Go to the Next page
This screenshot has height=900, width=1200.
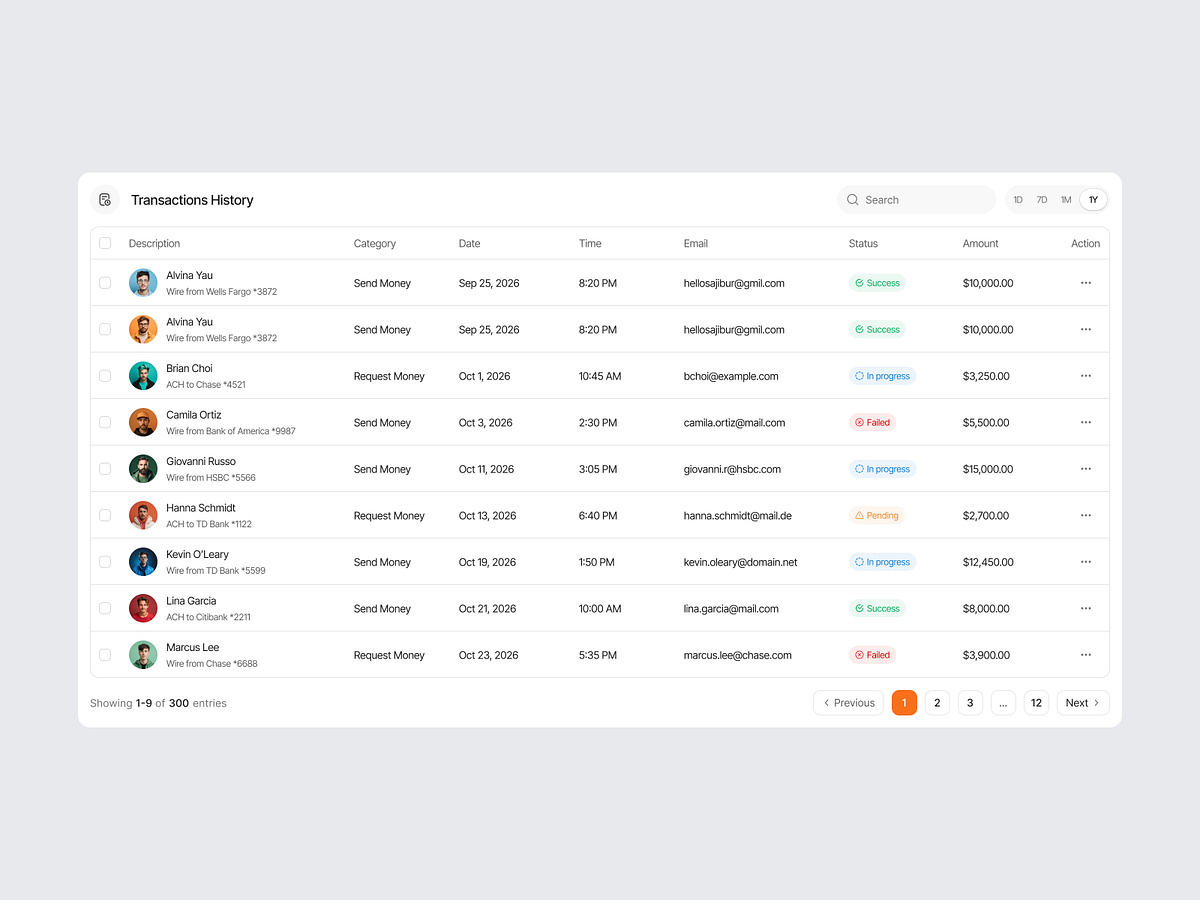(x=1083, y=703)
